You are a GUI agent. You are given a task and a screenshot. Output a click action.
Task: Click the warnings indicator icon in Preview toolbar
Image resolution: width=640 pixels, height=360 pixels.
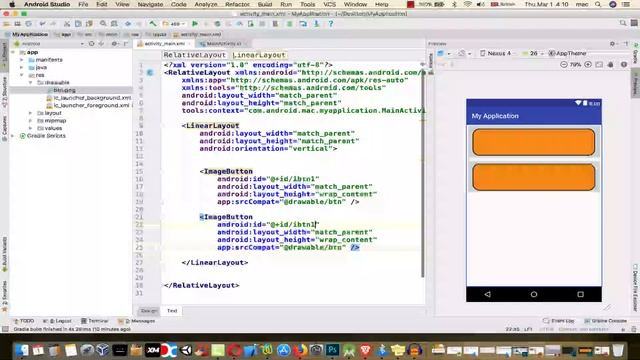(624, 64)
